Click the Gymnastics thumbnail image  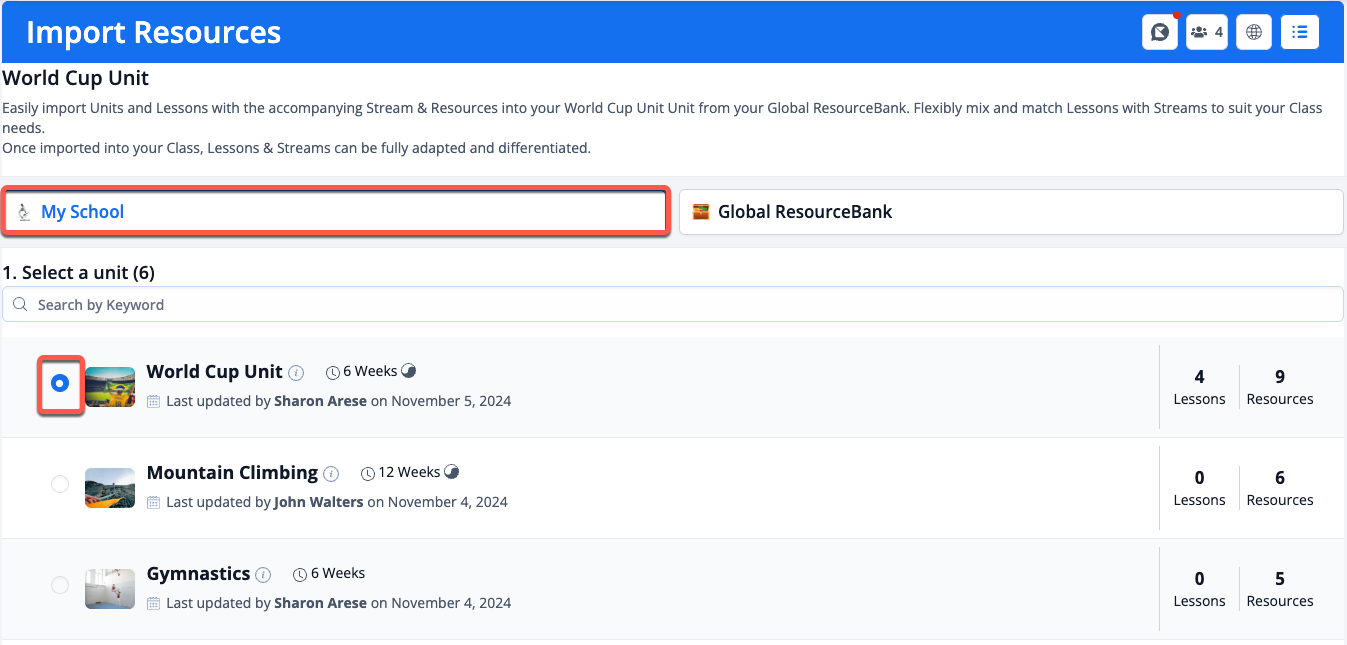tap(110, 589)
